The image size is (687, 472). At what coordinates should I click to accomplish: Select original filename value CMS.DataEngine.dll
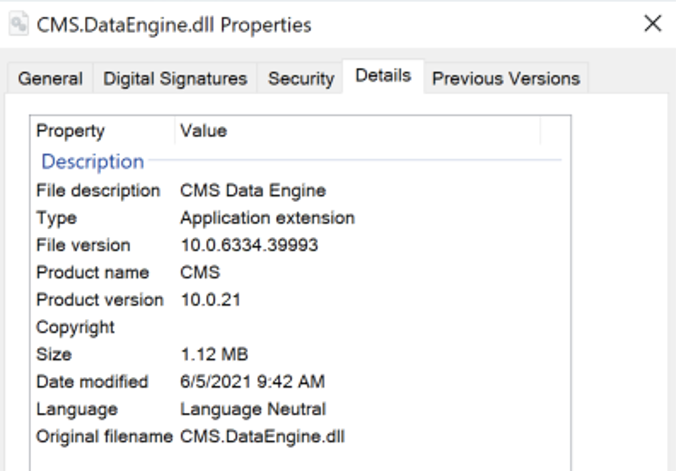[x=262, y=437]
